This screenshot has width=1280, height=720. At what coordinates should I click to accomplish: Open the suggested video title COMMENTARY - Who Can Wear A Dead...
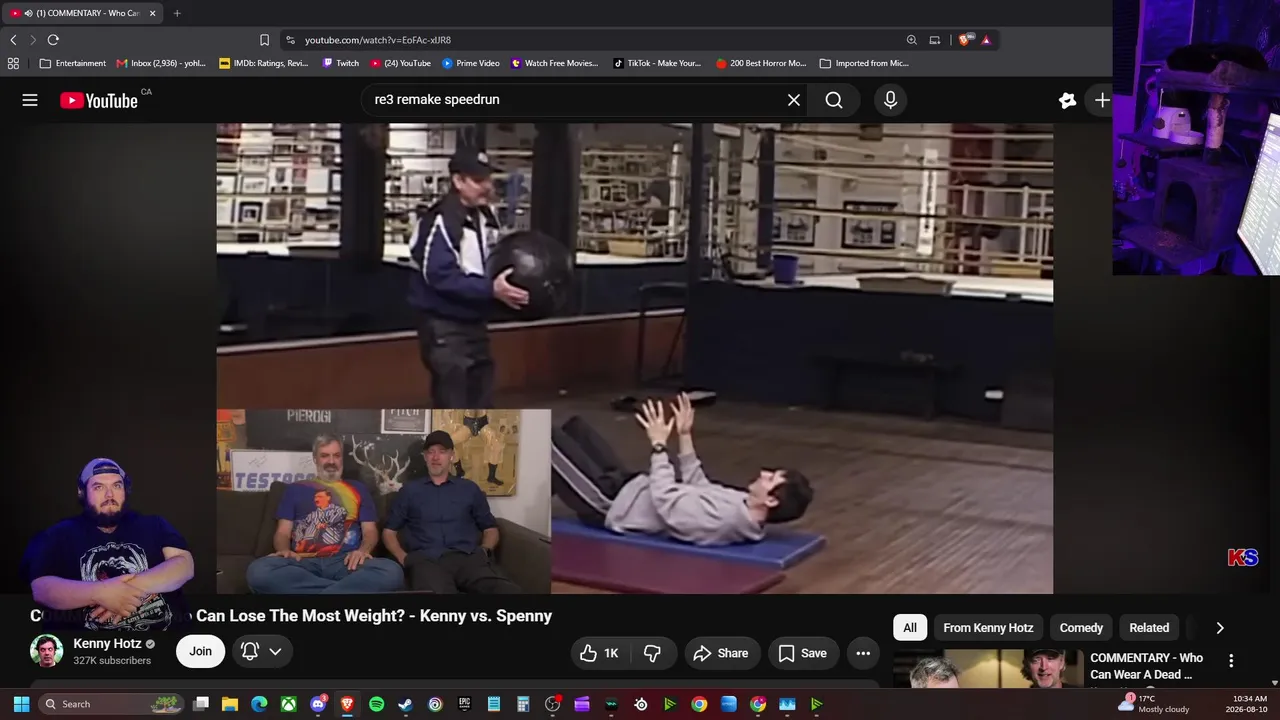click(x=1146, y=666)
